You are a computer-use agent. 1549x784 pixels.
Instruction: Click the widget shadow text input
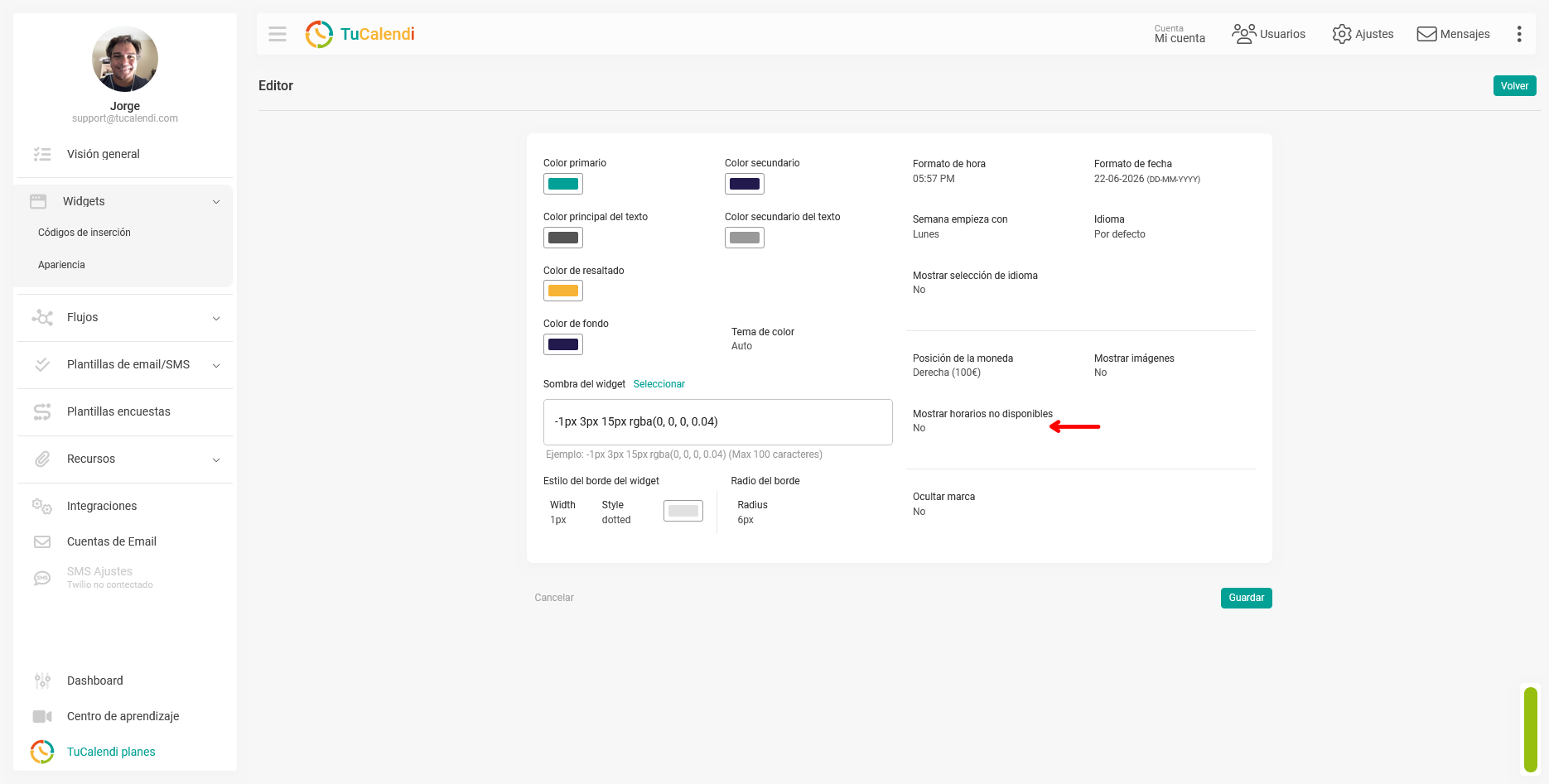pyautogui.click(x=718, y=422)
